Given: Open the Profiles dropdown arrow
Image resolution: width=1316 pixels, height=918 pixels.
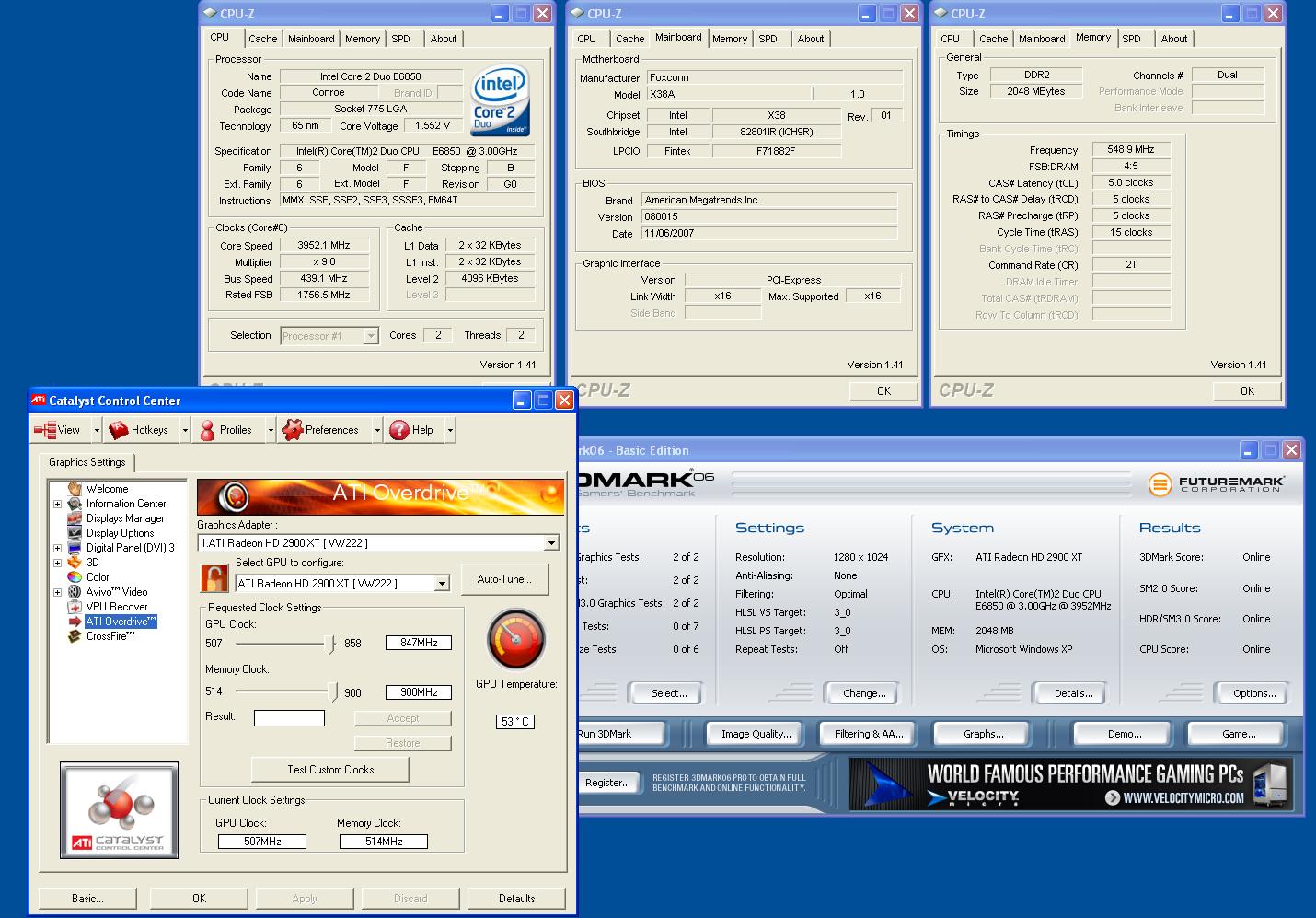Looking at the screenshot, I should coord(271,430).
